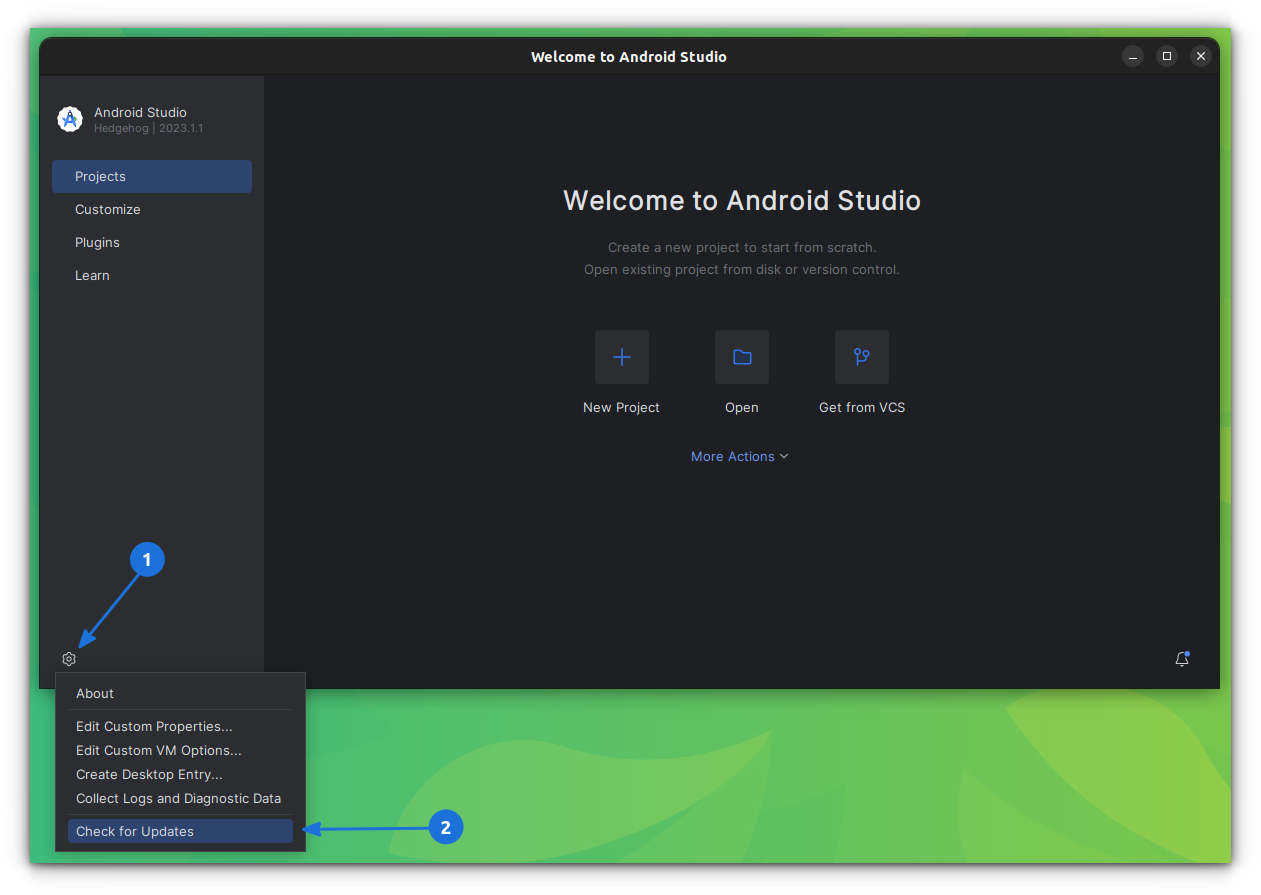The width and height of the screenshot is (1261, 895).
Task: Choose Check for Updates
Action: click(135, 831)
